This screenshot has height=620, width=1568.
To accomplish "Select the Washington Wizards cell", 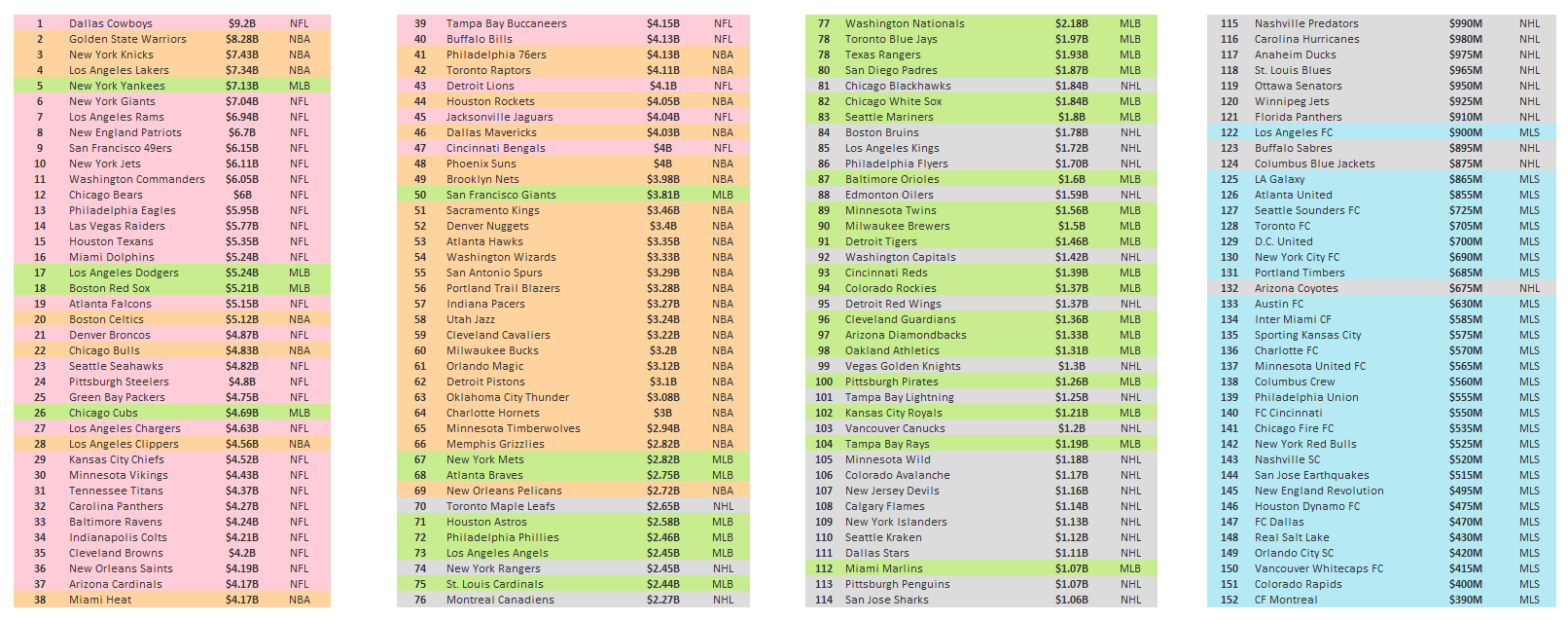I will (x=501, y=257).
